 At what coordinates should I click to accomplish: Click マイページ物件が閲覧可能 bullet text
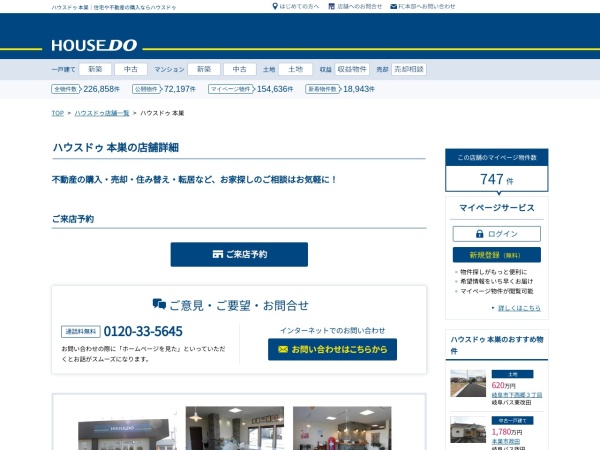point(497,291)
